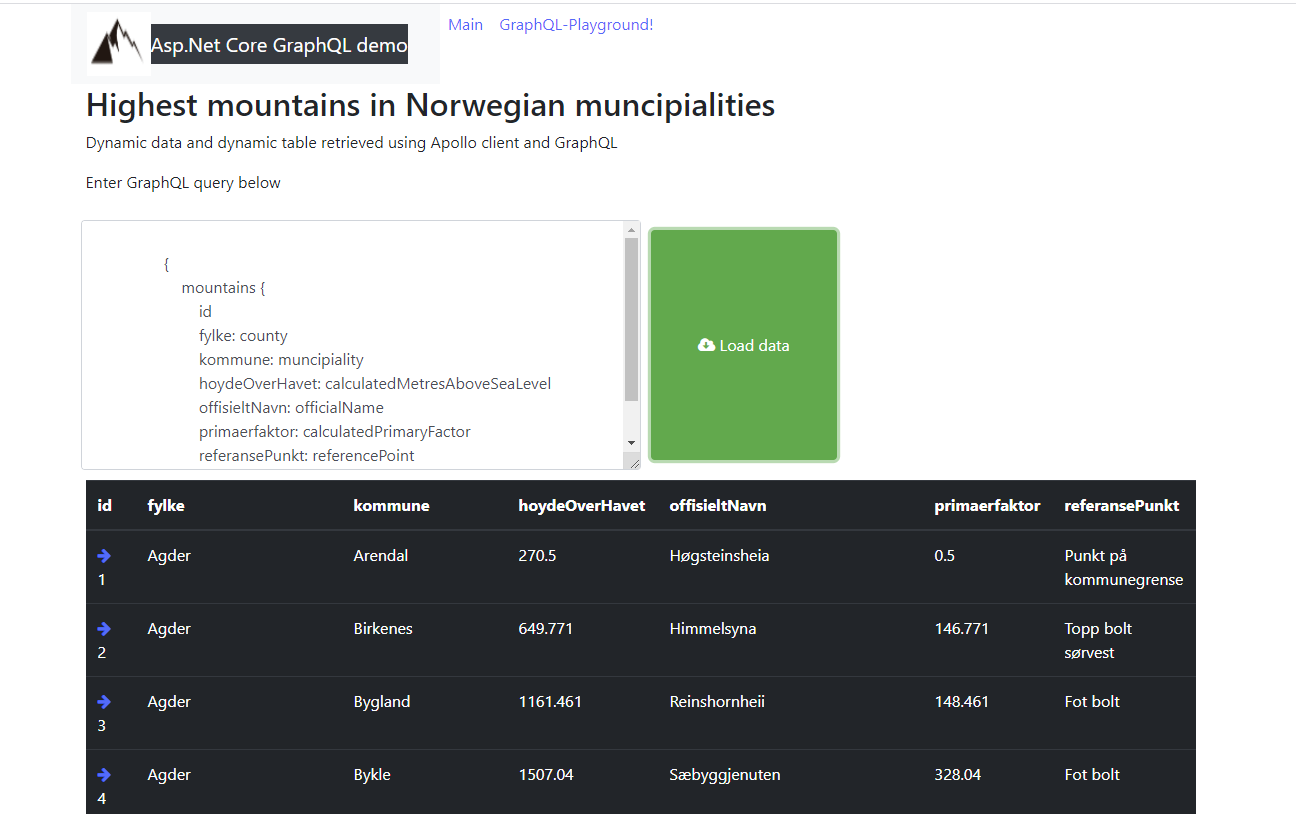Click arrow icon in Bykle row

104,775
